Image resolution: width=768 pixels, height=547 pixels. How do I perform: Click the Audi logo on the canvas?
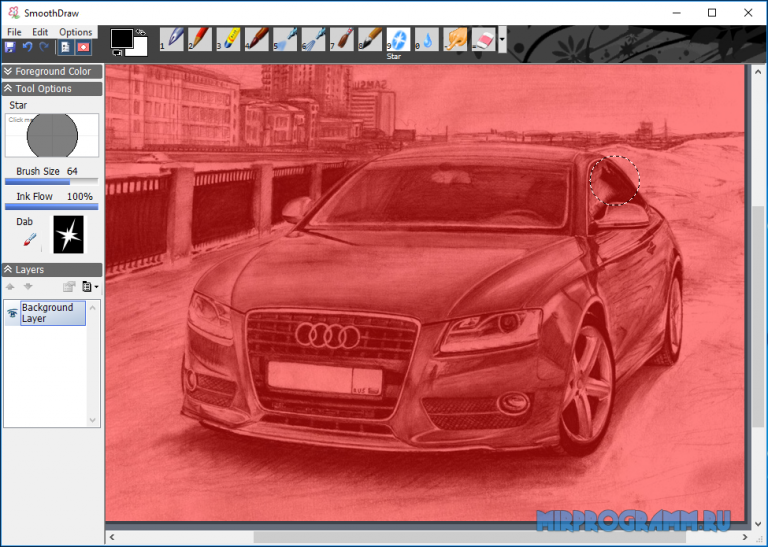pos(328,336)
